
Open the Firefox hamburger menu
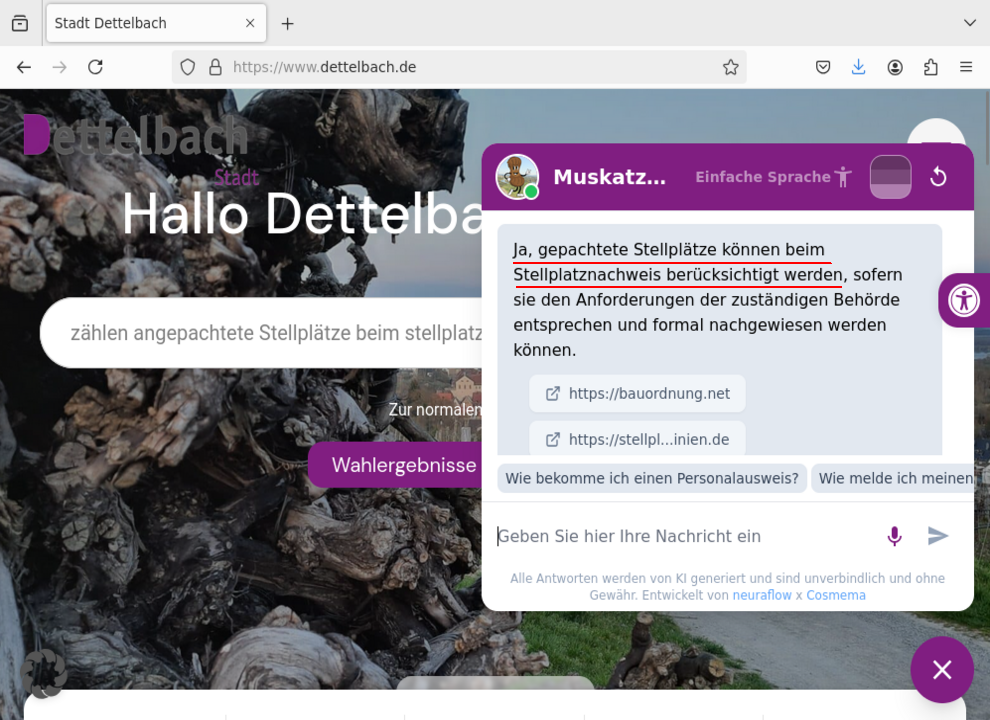tap(966, 66)
